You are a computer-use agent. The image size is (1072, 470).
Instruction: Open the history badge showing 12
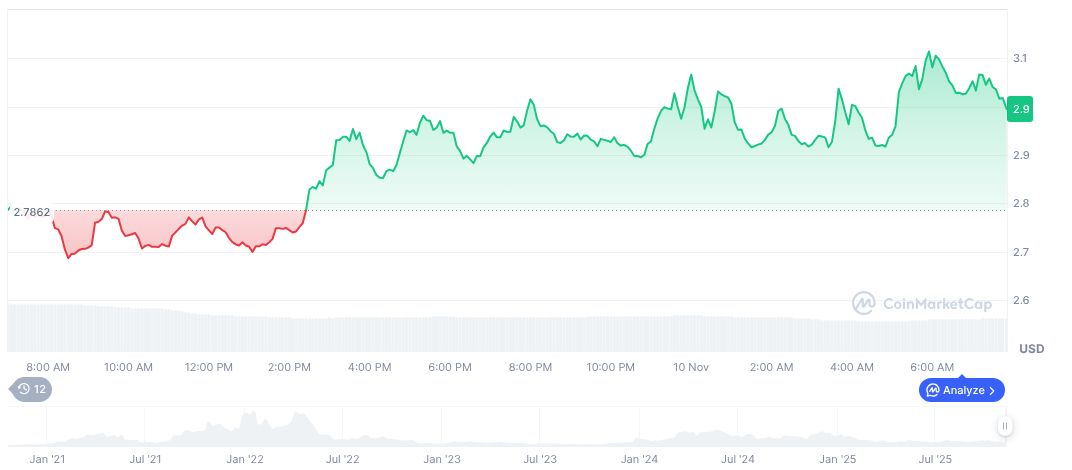(31, 389)
